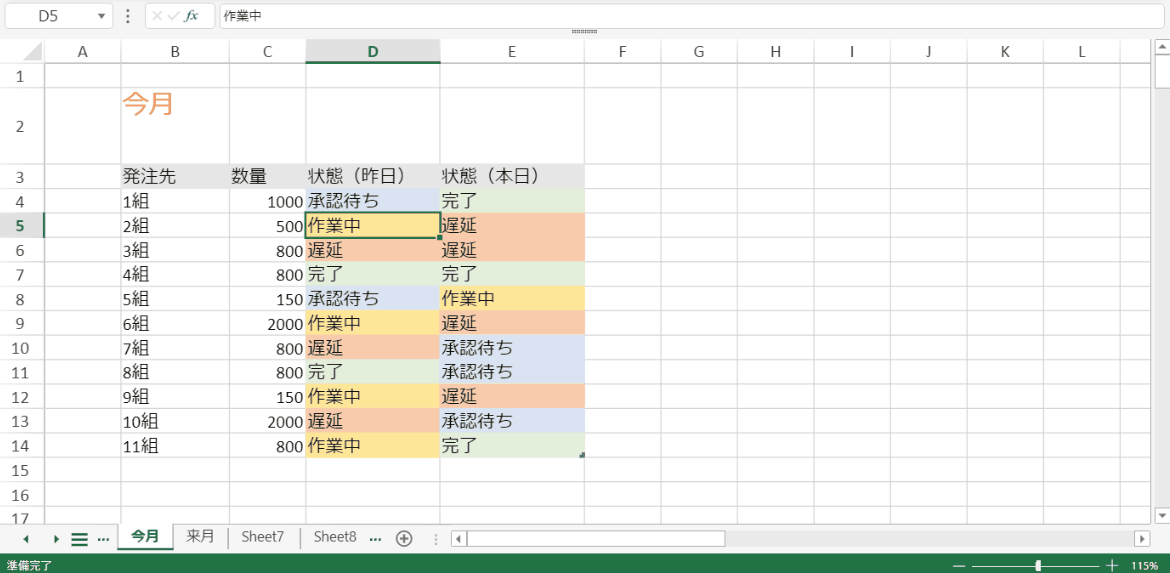Viewport: 1170px width, 573px height.
Task: Select the 今月 title cell
Action: point(175,125)
